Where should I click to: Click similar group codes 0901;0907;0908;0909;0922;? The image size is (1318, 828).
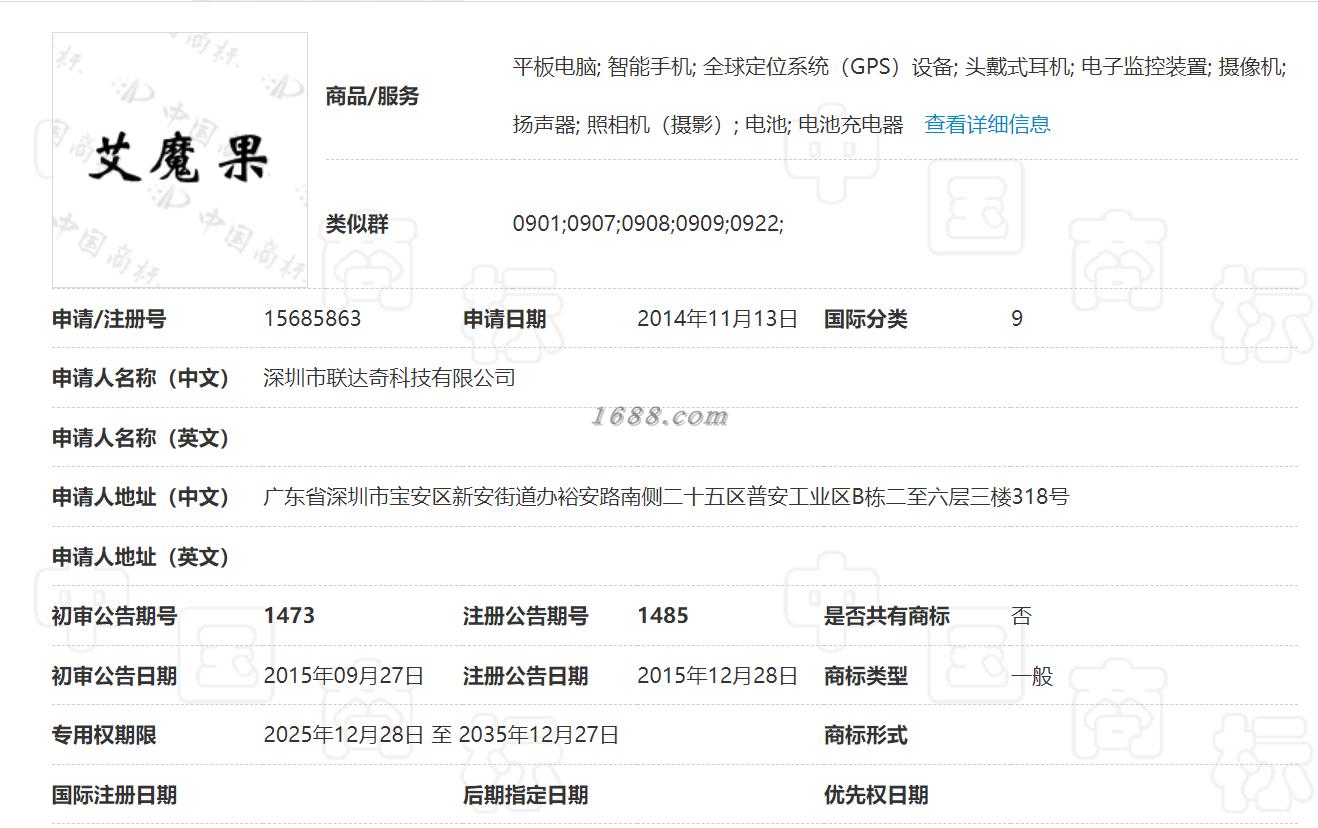coord(648,225)
